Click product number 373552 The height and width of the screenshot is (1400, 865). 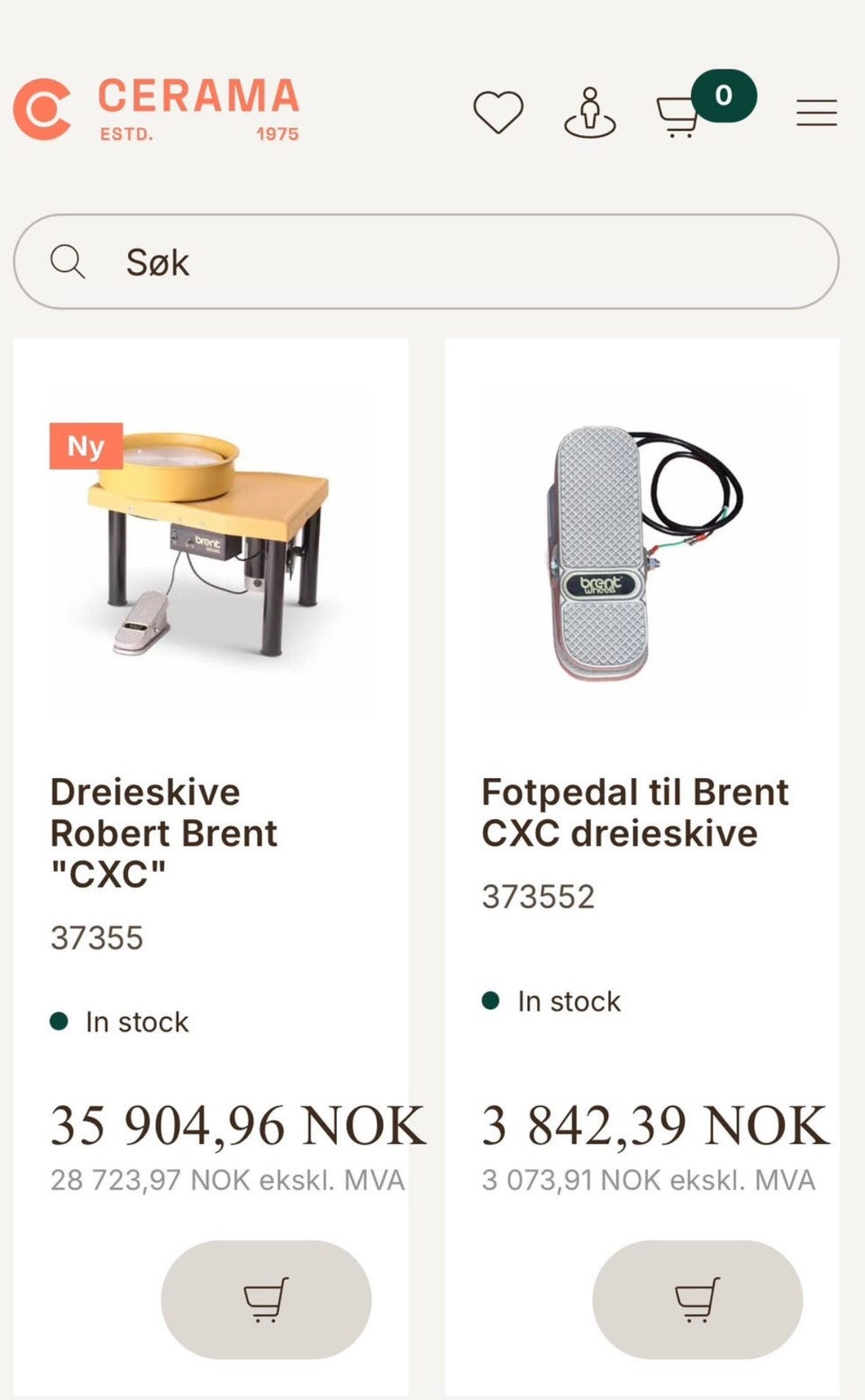(538, 896)
